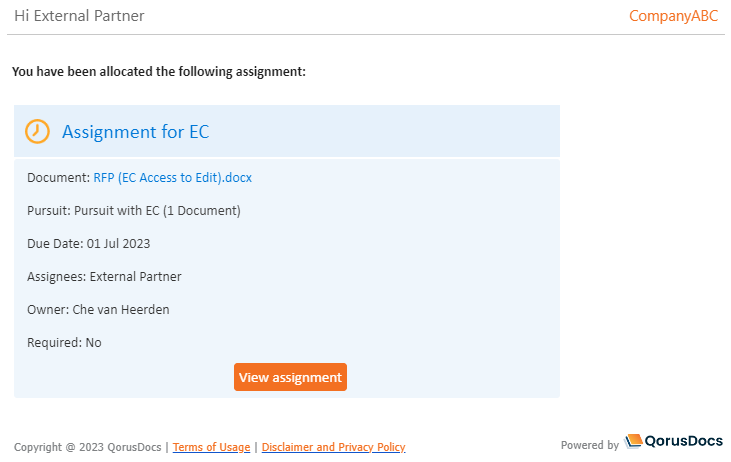
Task: Select the Pursuit with EC line
Action: tap(134, 211)
